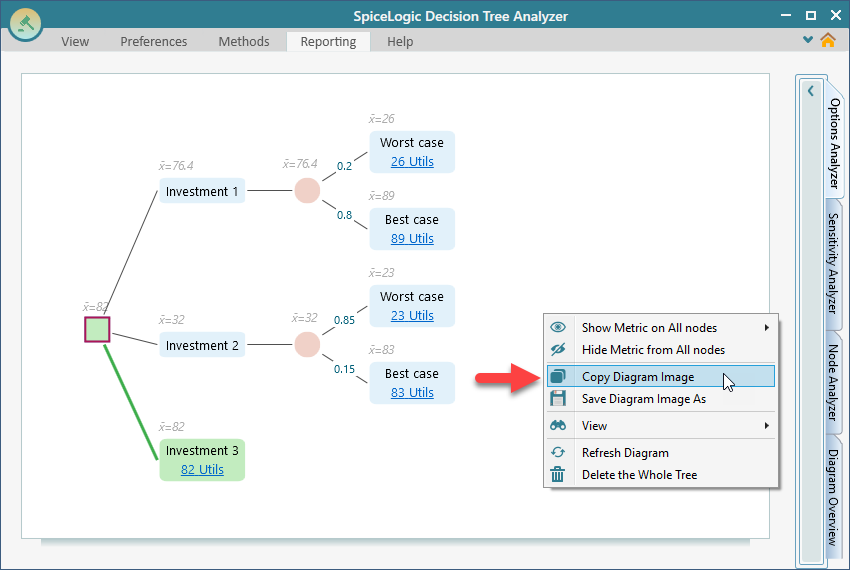This screenshot has height=570, width=850.
Task: Click the 89 Utils link in Best case
Action: [412, 238]
